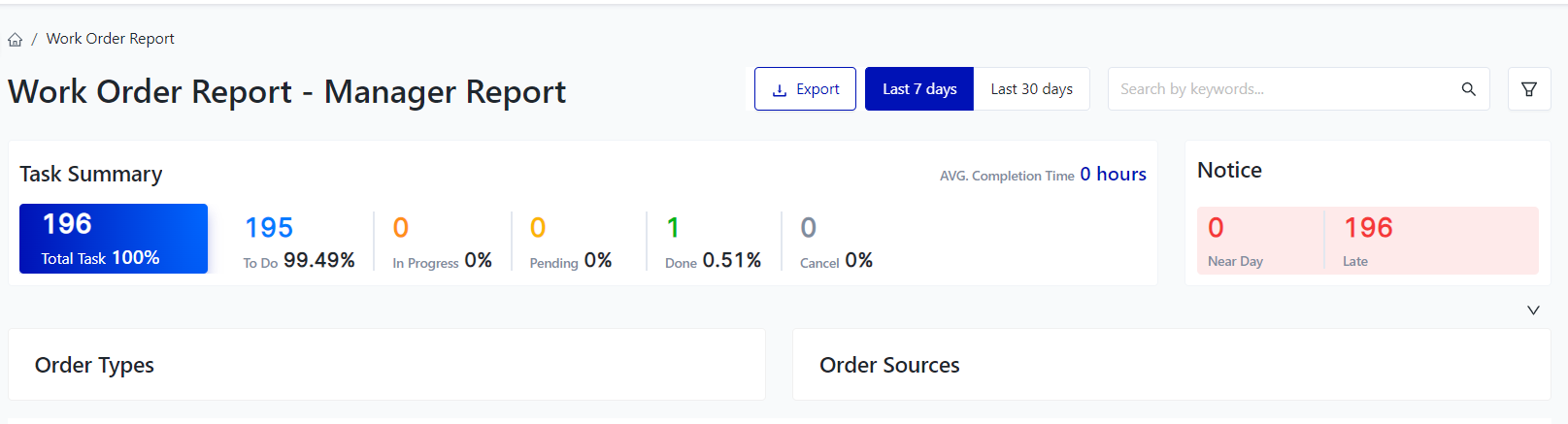Viewport: 1568px width, 424px height.
Task: Click the In Progress 0 count
Action: 401,228
